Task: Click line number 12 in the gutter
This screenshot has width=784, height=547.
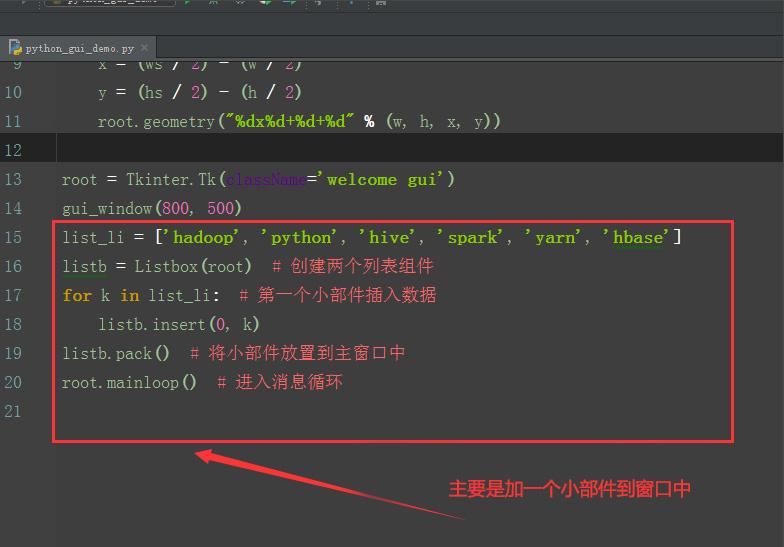Action: pyautogui.click(x=13, y=150)
